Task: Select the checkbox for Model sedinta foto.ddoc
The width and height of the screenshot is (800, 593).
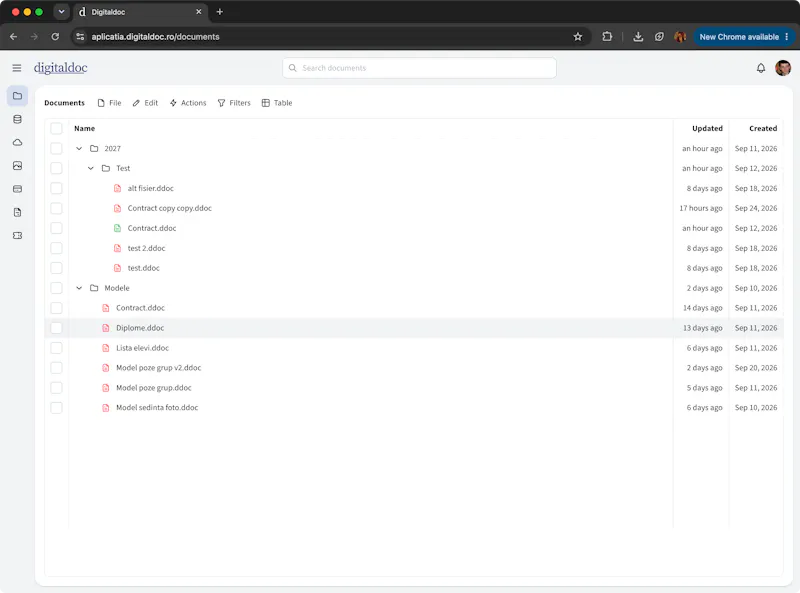Action: click(56, 408)
